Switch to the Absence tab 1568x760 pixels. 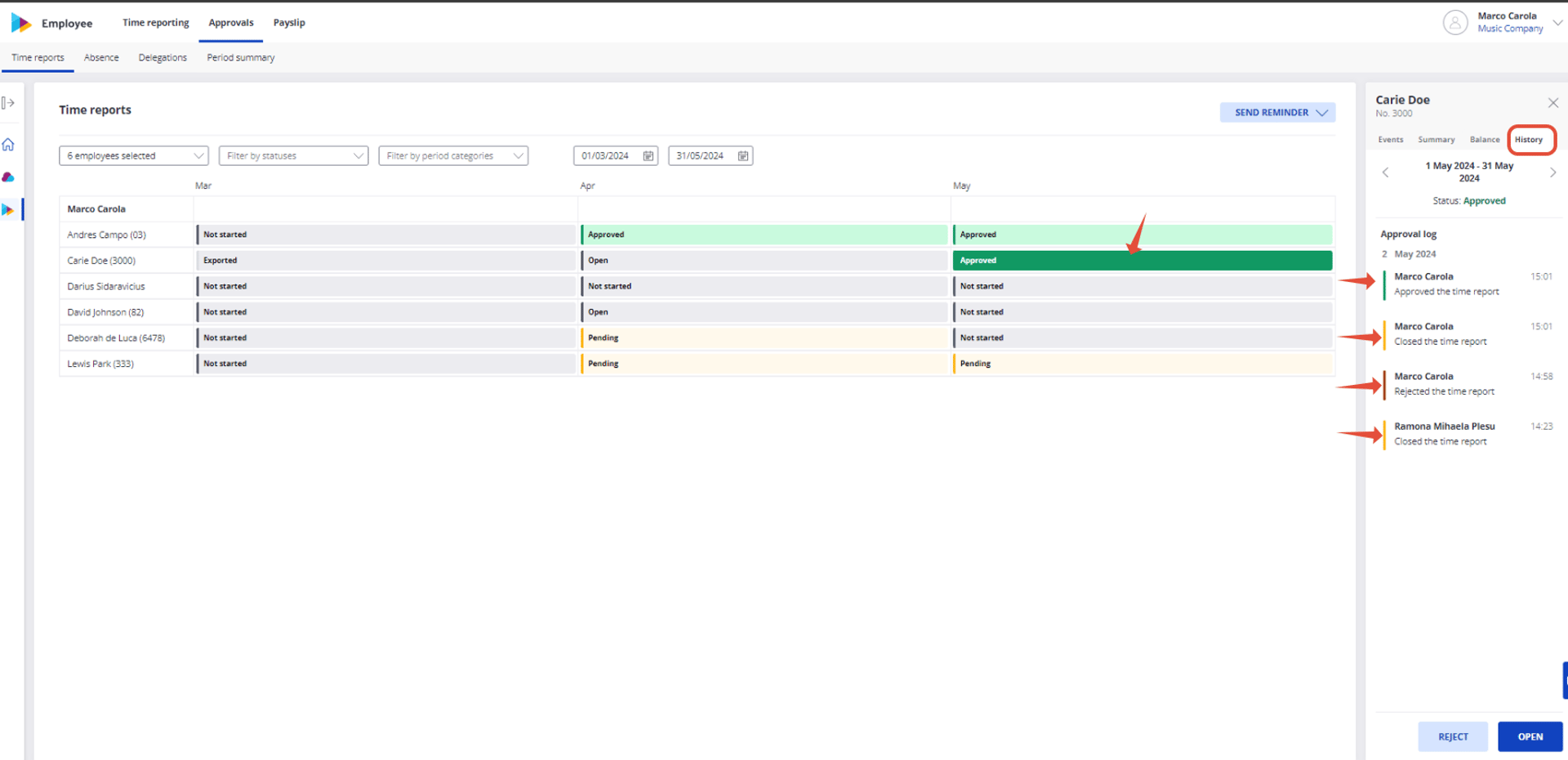coord(101,58)
